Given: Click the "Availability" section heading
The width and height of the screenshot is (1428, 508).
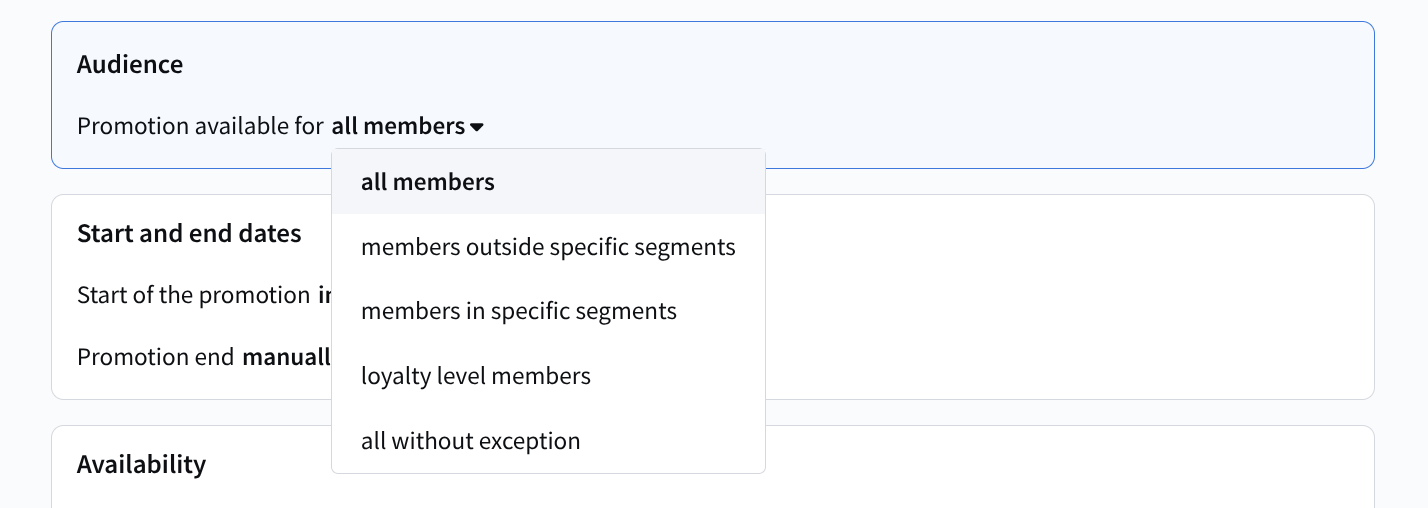Looking at the screenshot, I should [x=141, y=465].
